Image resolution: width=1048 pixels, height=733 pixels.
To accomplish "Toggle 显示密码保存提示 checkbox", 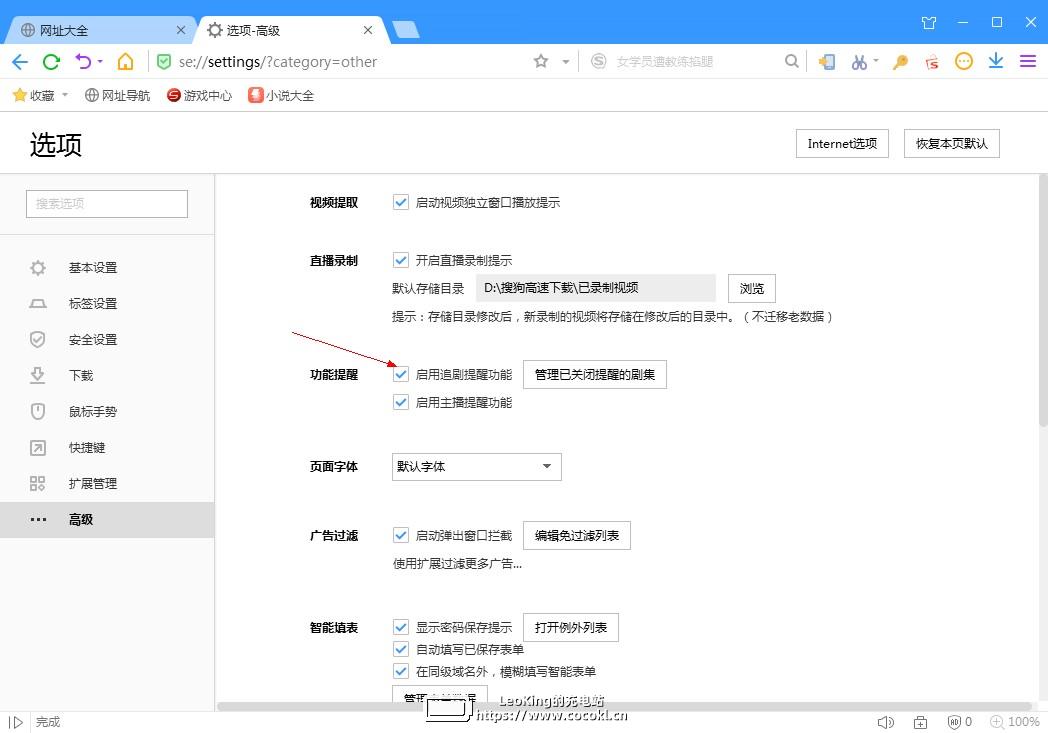I will click(401, 628).
